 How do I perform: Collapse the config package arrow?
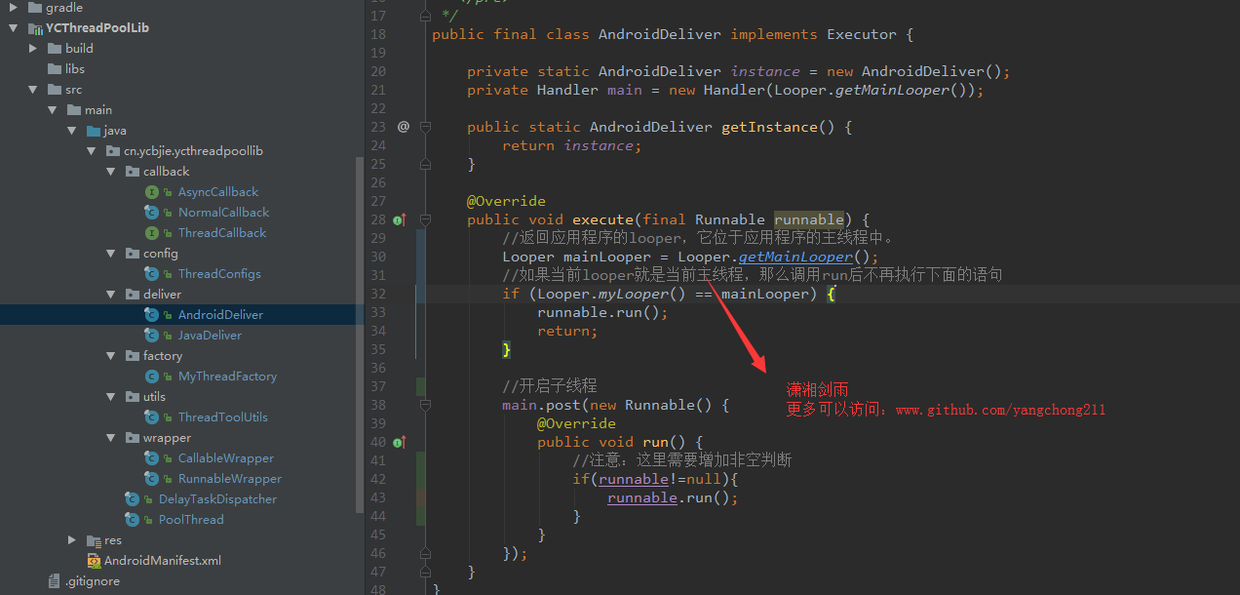coord(111,253)
